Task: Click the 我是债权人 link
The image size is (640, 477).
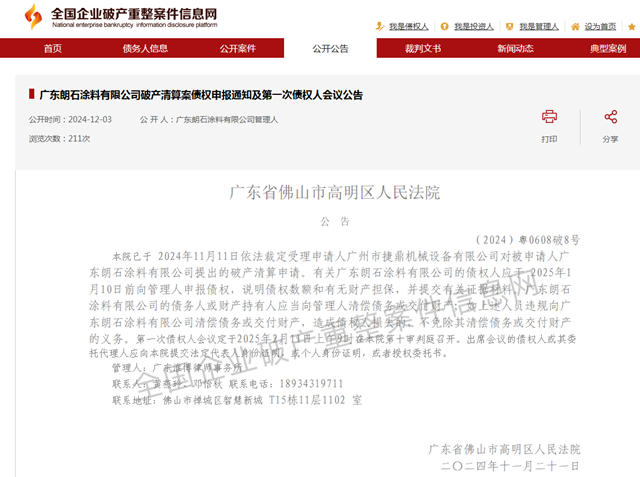Action: [408, 27]
